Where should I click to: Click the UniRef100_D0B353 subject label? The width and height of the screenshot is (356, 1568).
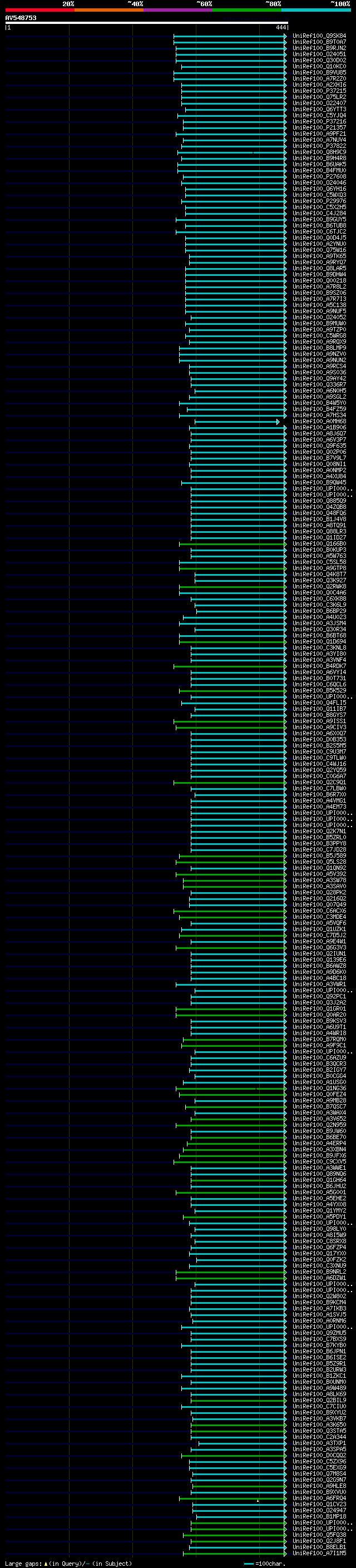(319, 740)
